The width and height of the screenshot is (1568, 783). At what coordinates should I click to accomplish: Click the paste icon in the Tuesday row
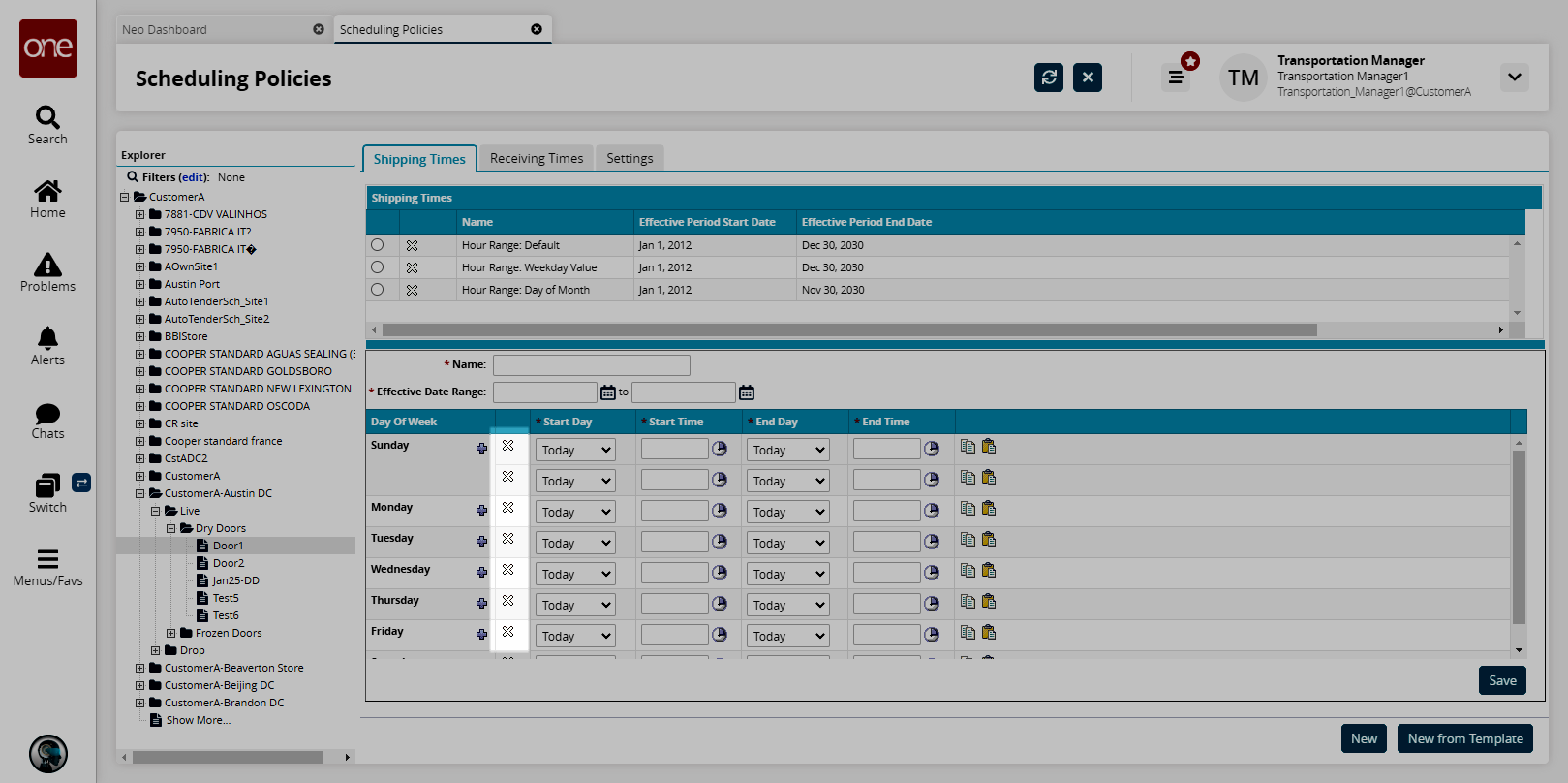tap(989, 539)
